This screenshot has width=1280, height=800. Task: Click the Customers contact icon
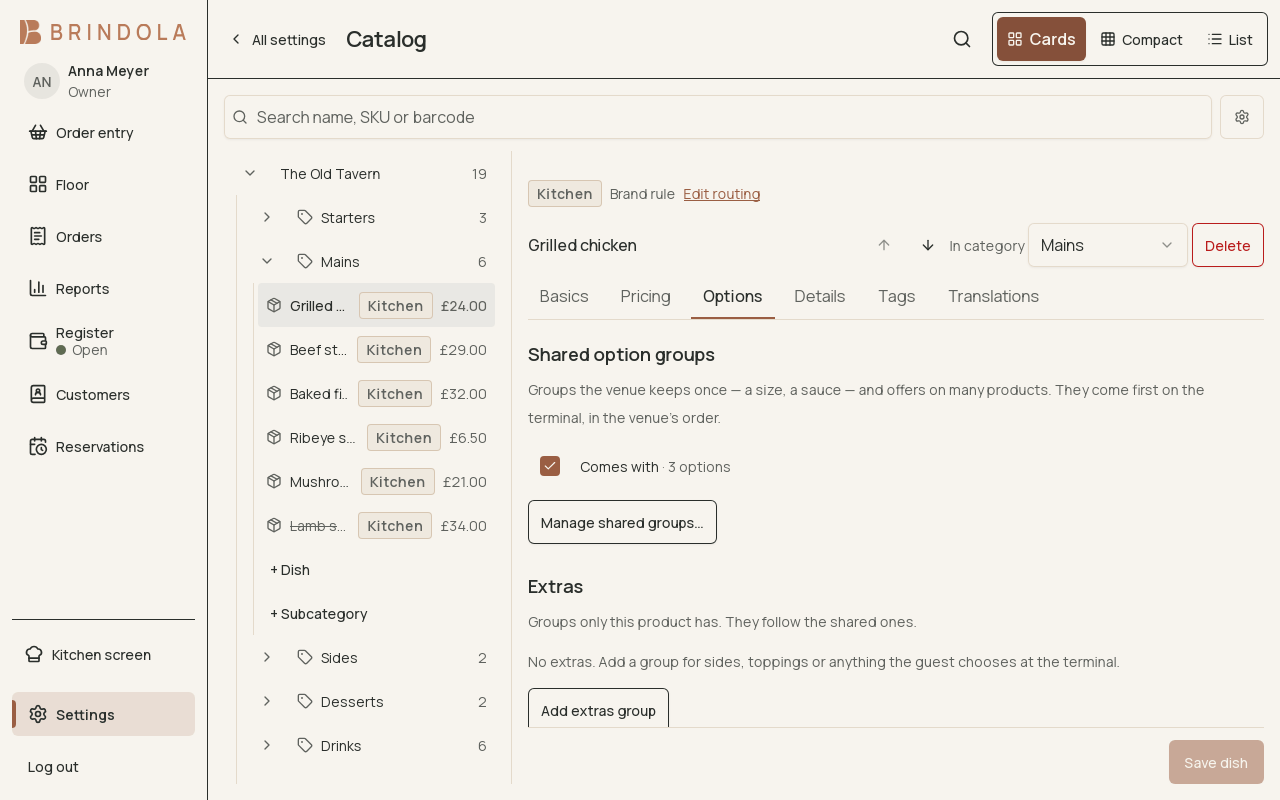tap(38, 394)
